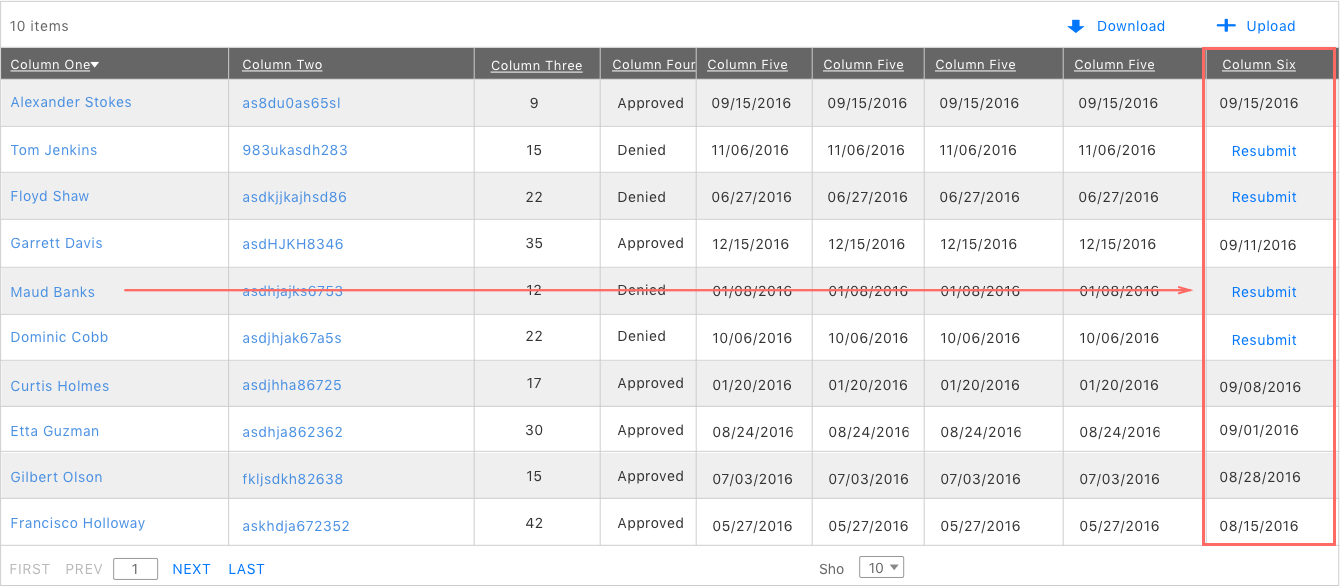Open the Etta Guzman record
The height and width of the screenshot is (586, 1340).
(x=55, y=431)
